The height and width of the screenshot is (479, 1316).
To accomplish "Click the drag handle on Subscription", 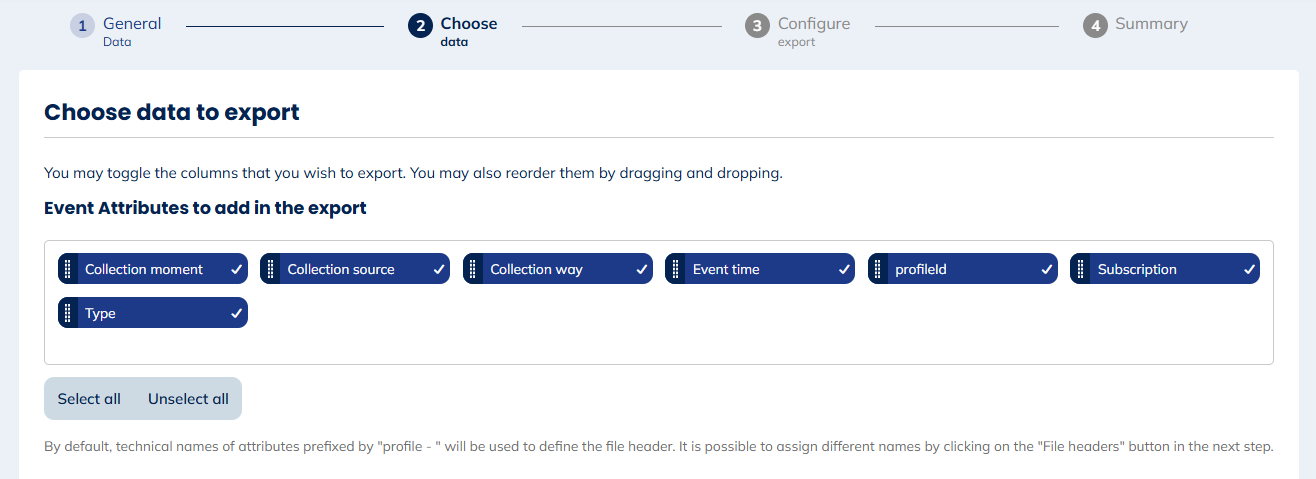I will click(1081, 269).
